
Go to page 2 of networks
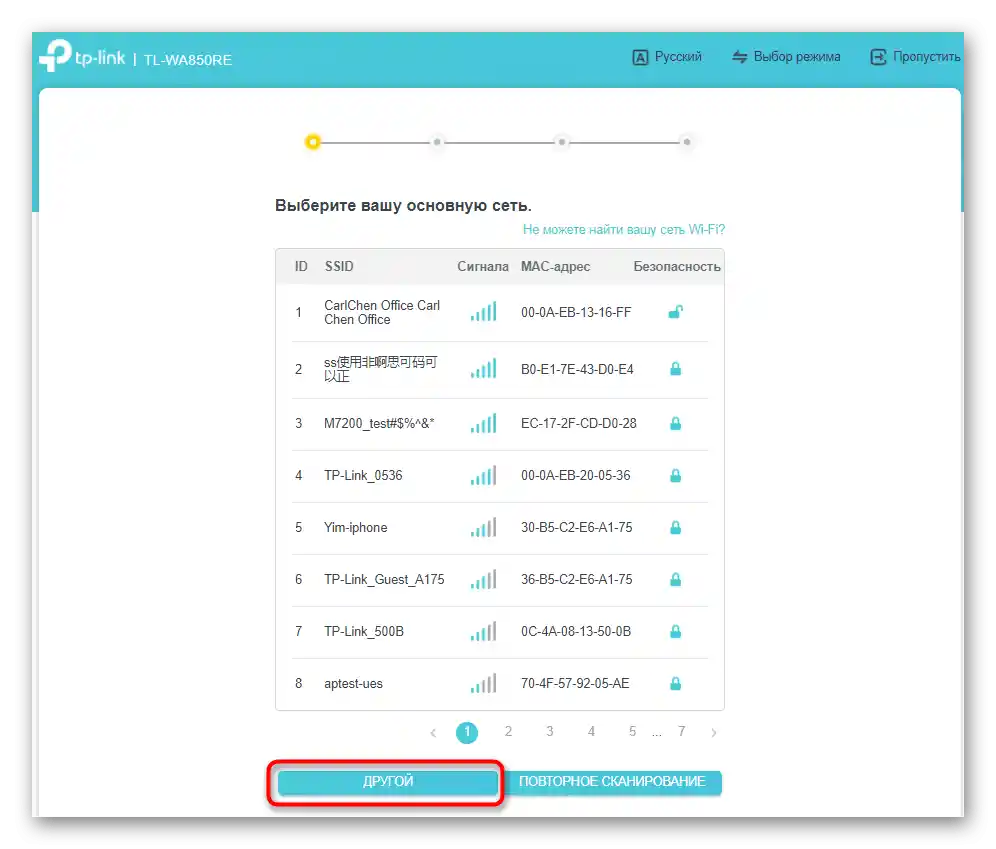pyautogui.click(x=508, y=732)
